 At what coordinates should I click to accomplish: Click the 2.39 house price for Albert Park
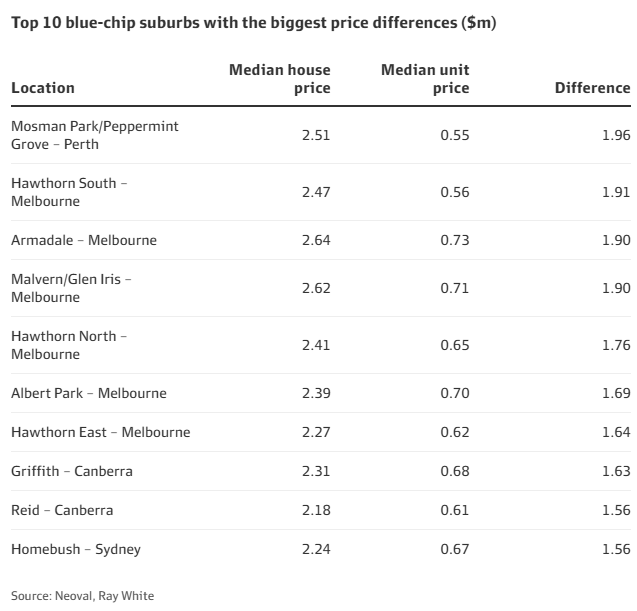[x=316, y=393]
